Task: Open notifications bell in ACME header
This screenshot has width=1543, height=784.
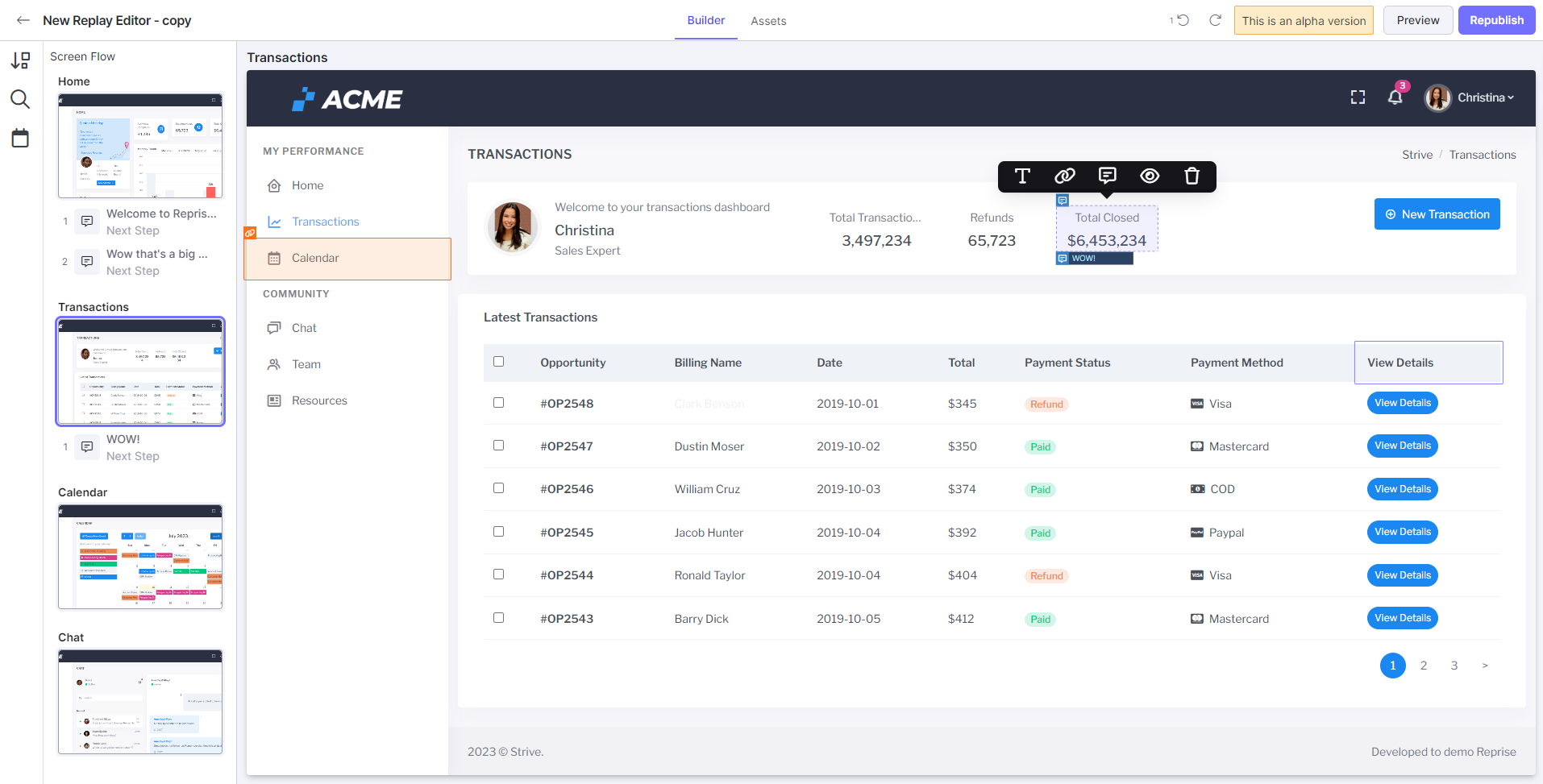Action: coord(1395,97)
